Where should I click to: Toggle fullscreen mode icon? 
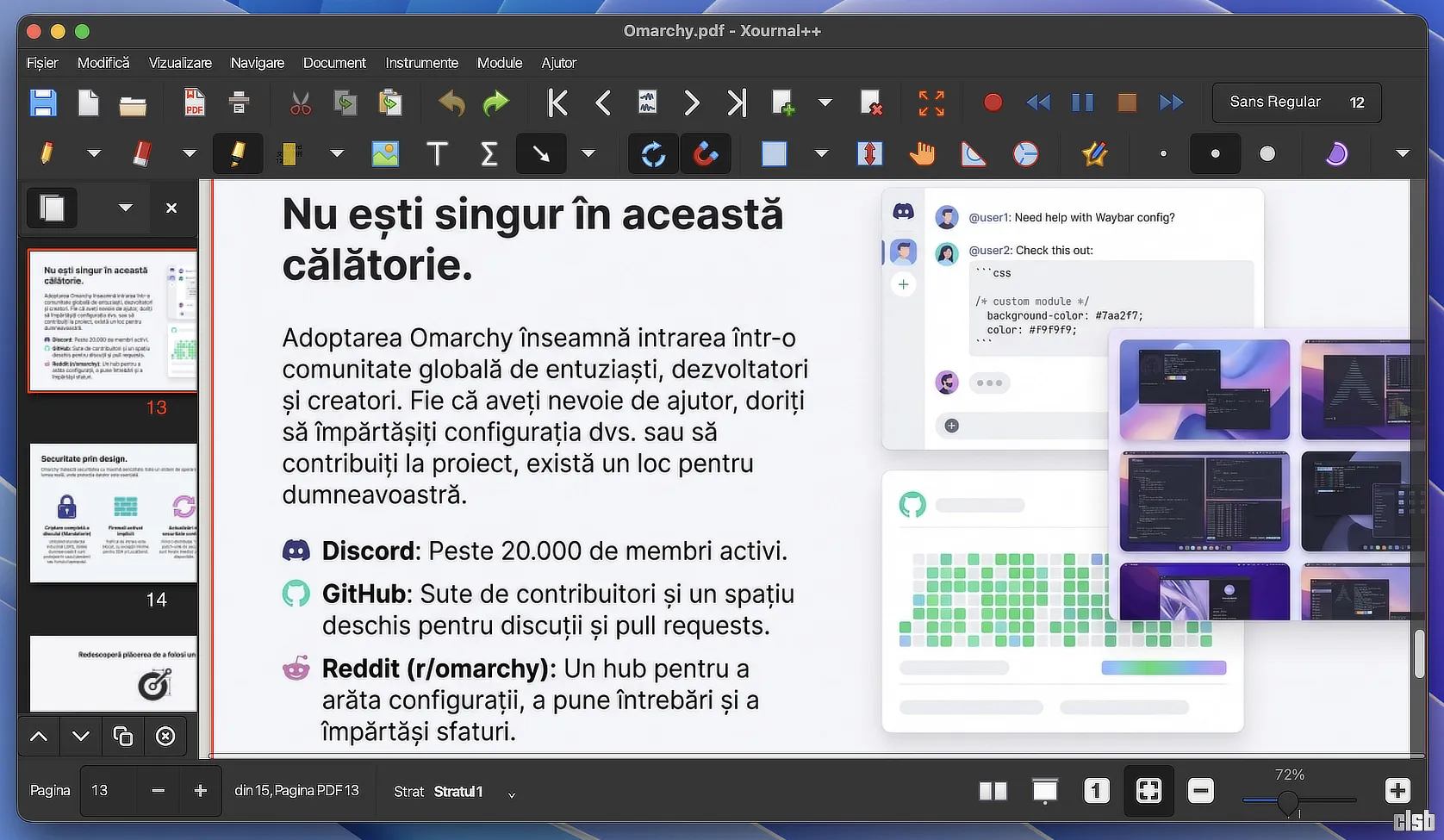[x=931, y=103]
